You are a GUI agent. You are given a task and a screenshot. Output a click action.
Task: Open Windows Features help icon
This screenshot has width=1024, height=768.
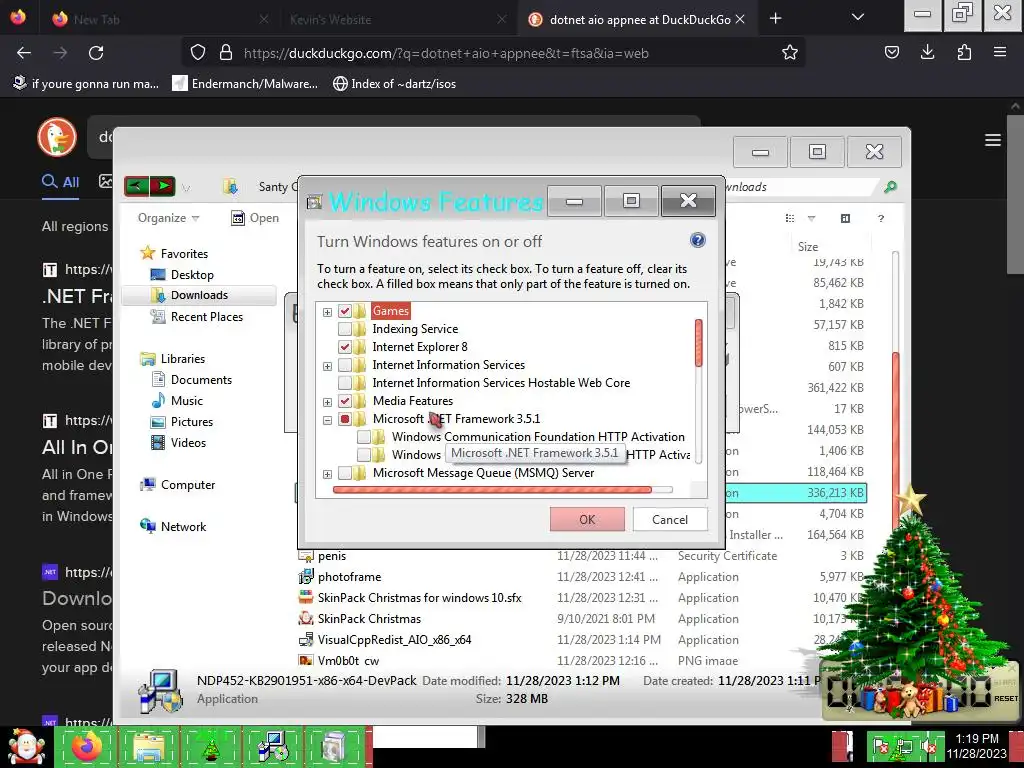pos(697,240)
